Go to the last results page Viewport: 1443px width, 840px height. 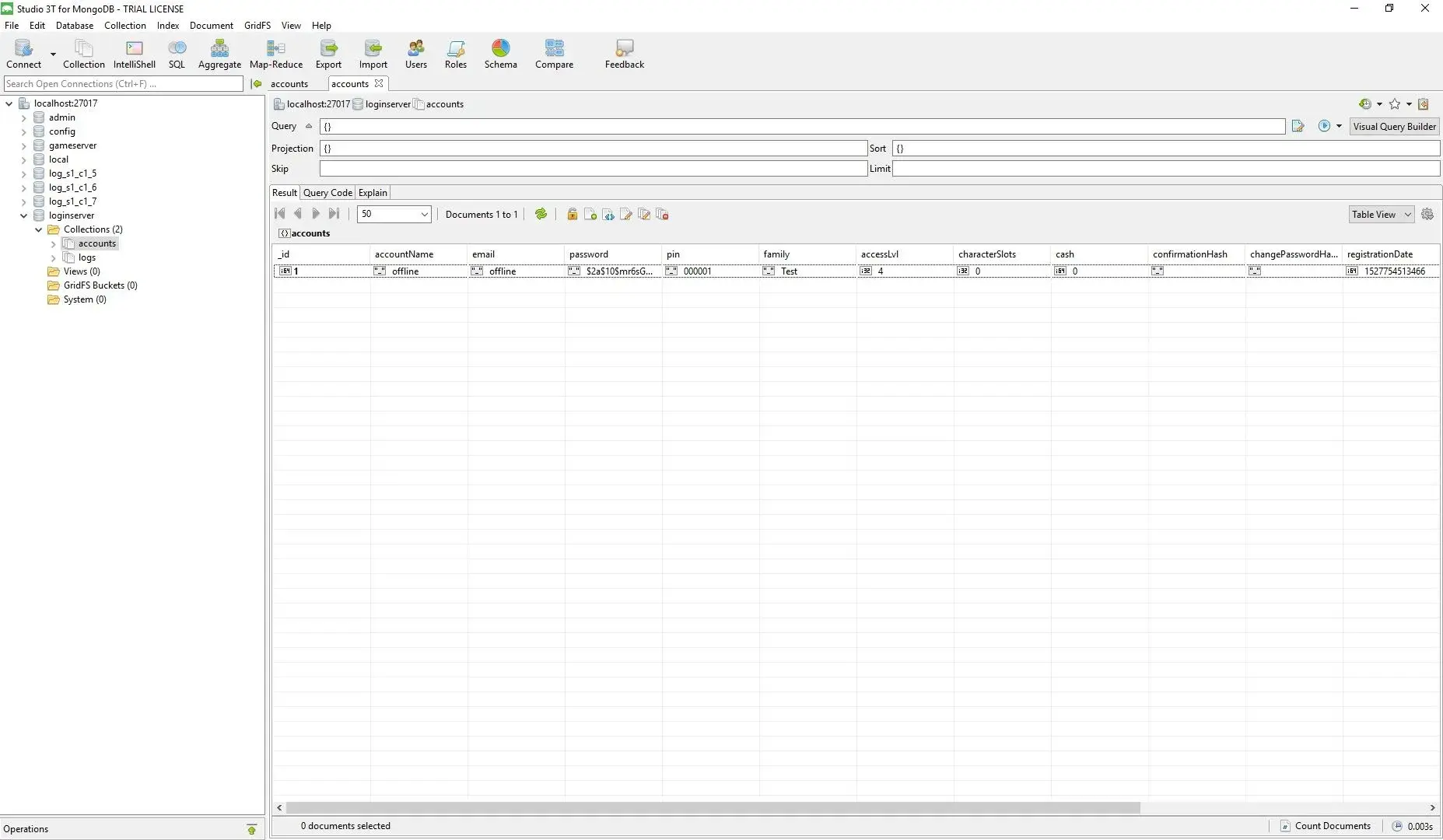coord(334,214)
